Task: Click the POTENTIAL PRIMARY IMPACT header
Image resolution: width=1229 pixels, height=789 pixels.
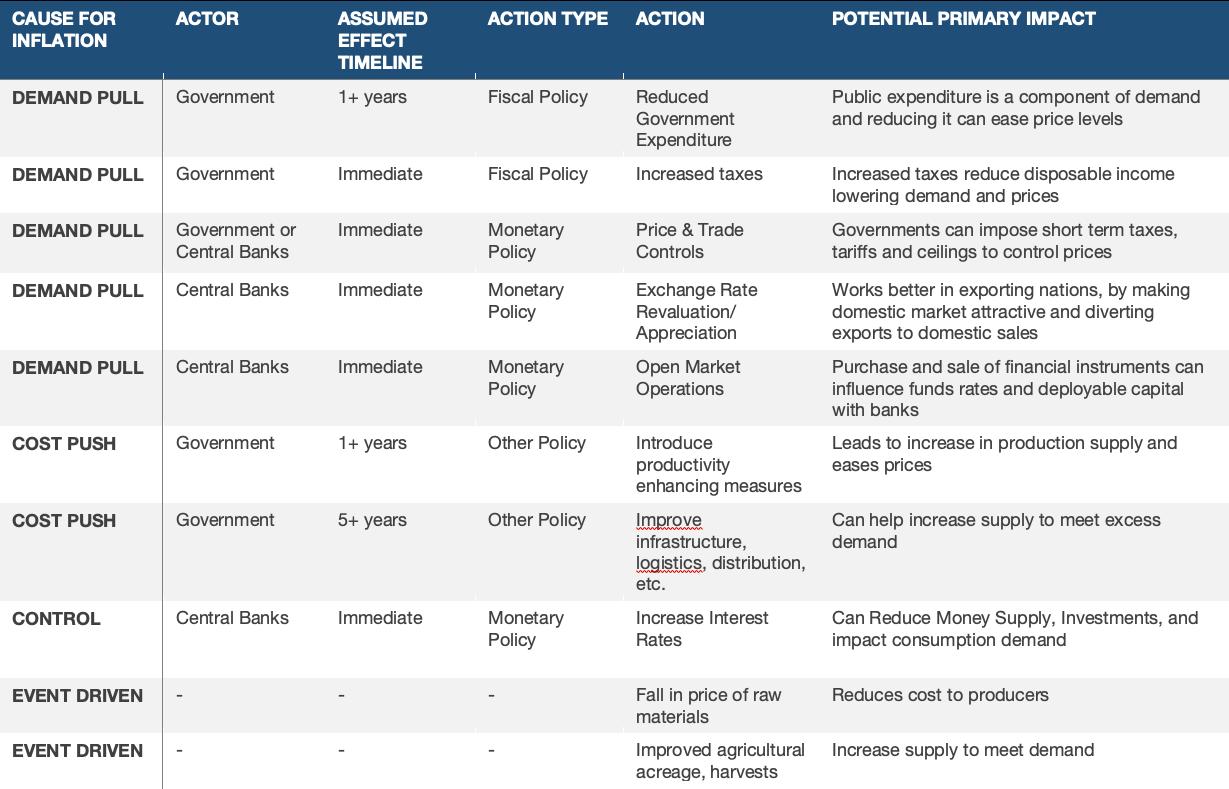Action: click(963, 19)
